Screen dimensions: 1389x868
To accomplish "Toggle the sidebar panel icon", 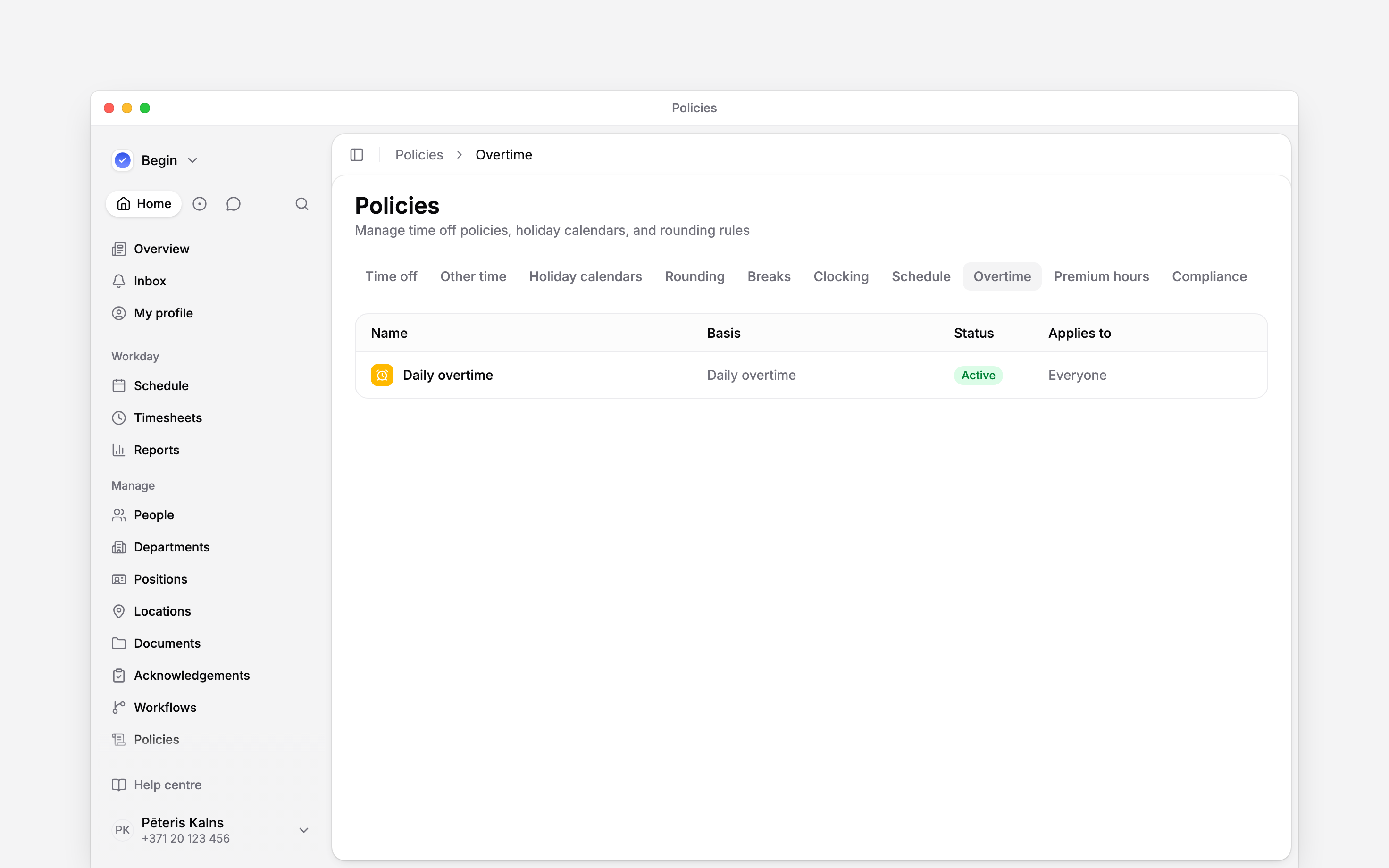I will coord(356,155).
